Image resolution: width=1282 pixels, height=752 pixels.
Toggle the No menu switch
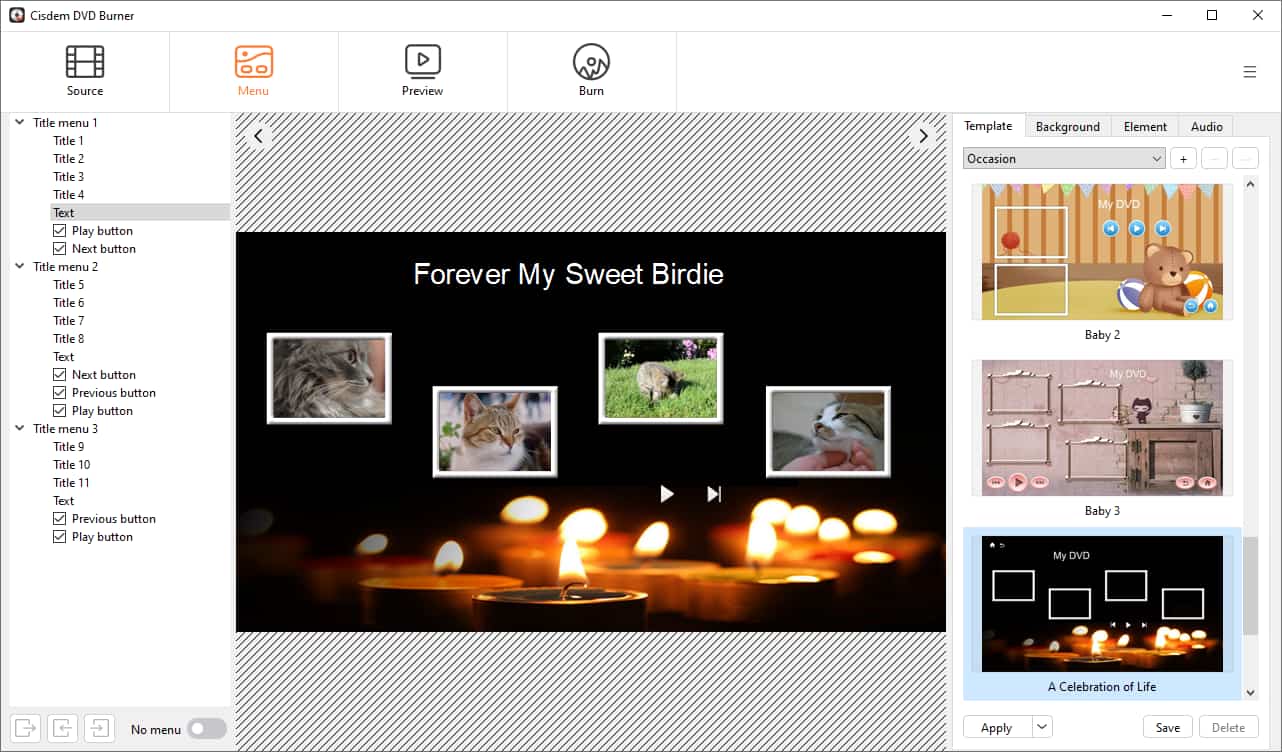coord(208,729)
